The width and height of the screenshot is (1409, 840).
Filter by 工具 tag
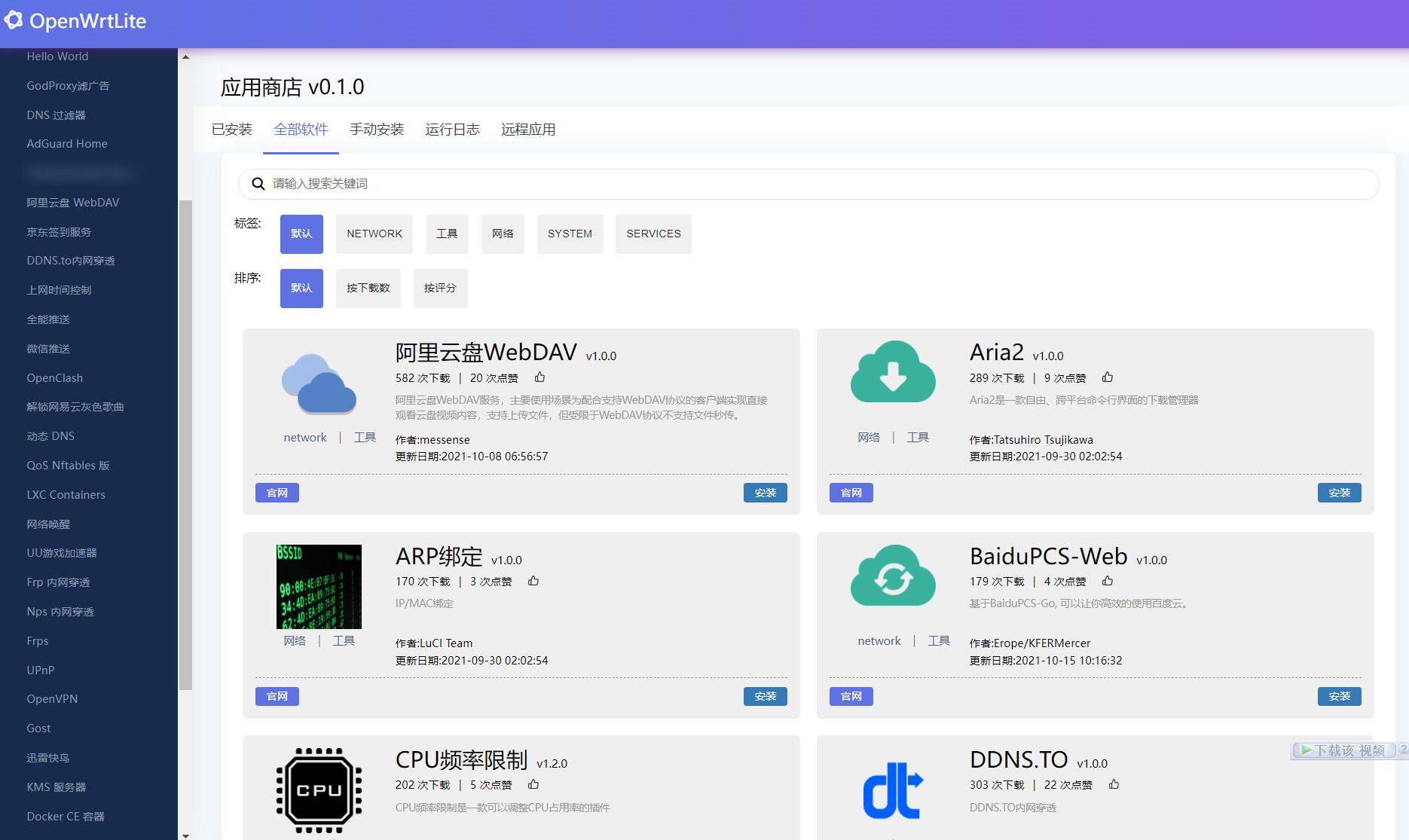click(447, 234)
